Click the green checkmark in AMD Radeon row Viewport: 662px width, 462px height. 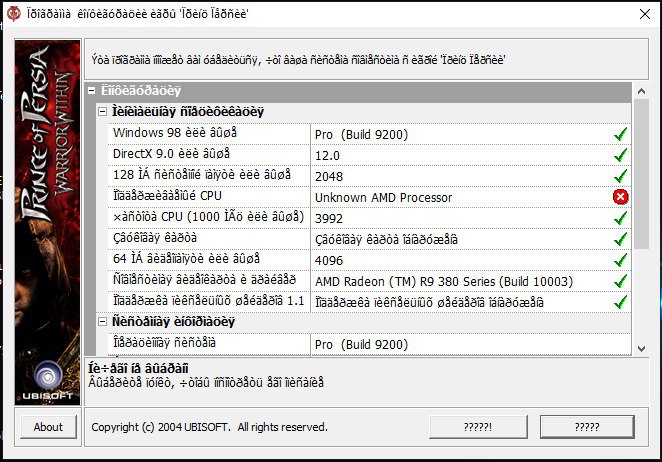621,281
